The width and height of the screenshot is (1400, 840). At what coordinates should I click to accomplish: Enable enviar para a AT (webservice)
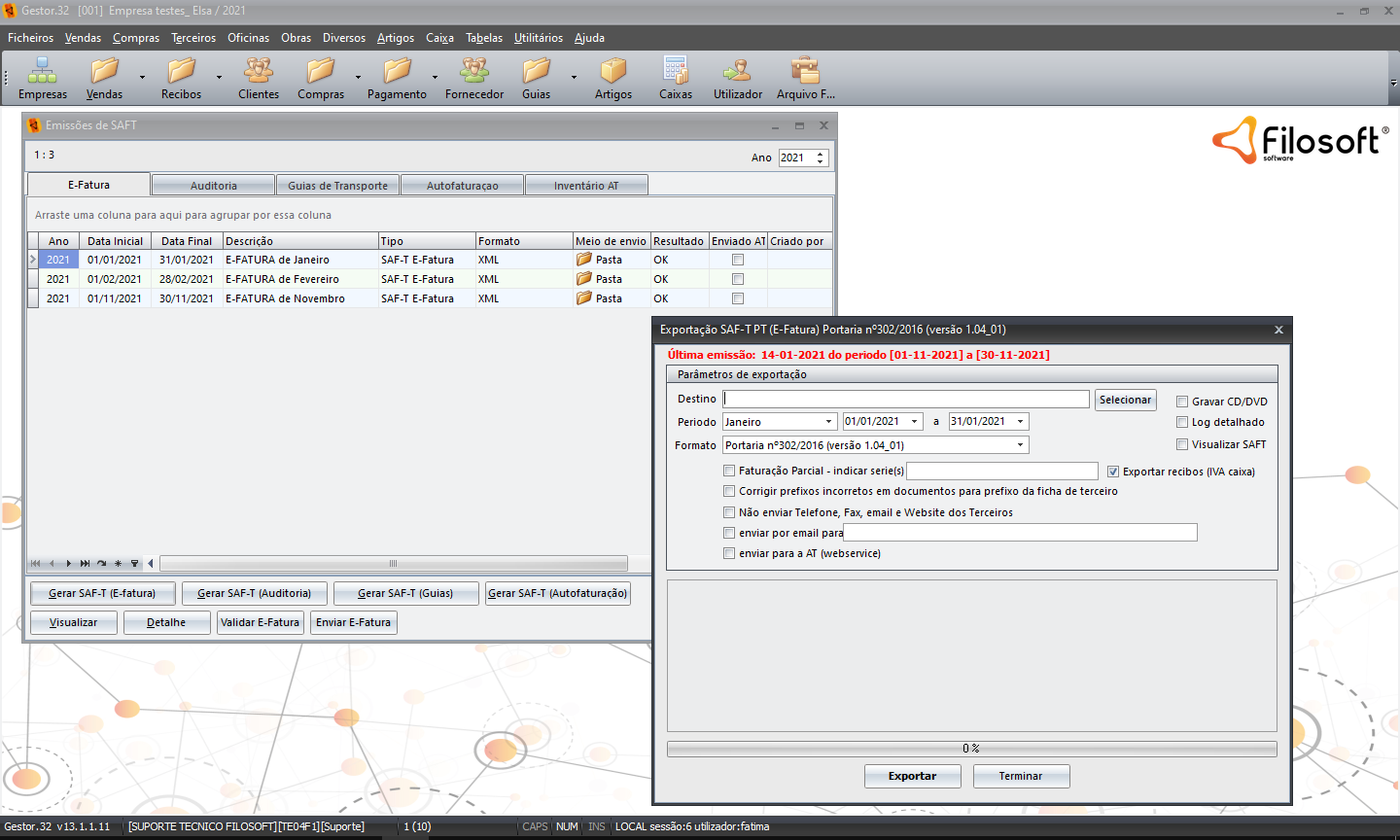(729, 553)
